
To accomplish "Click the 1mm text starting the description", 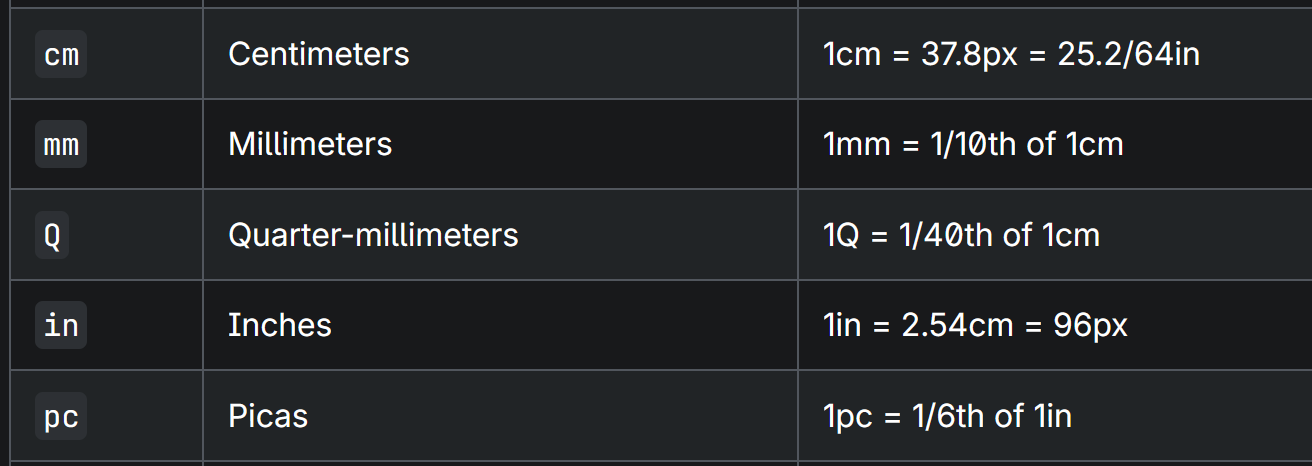I will pyautogui.click(x=856, y=145).
